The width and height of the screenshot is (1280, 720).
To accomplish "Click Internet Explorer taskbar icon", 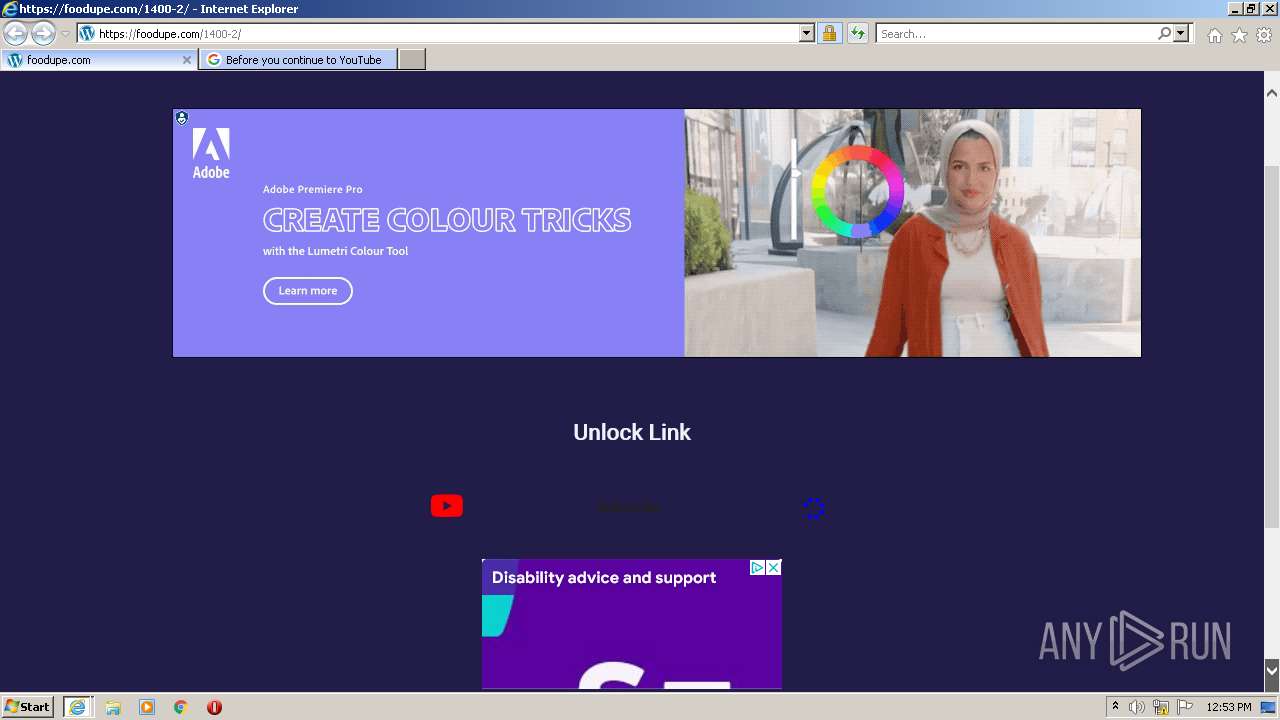I will pos(77,707).
